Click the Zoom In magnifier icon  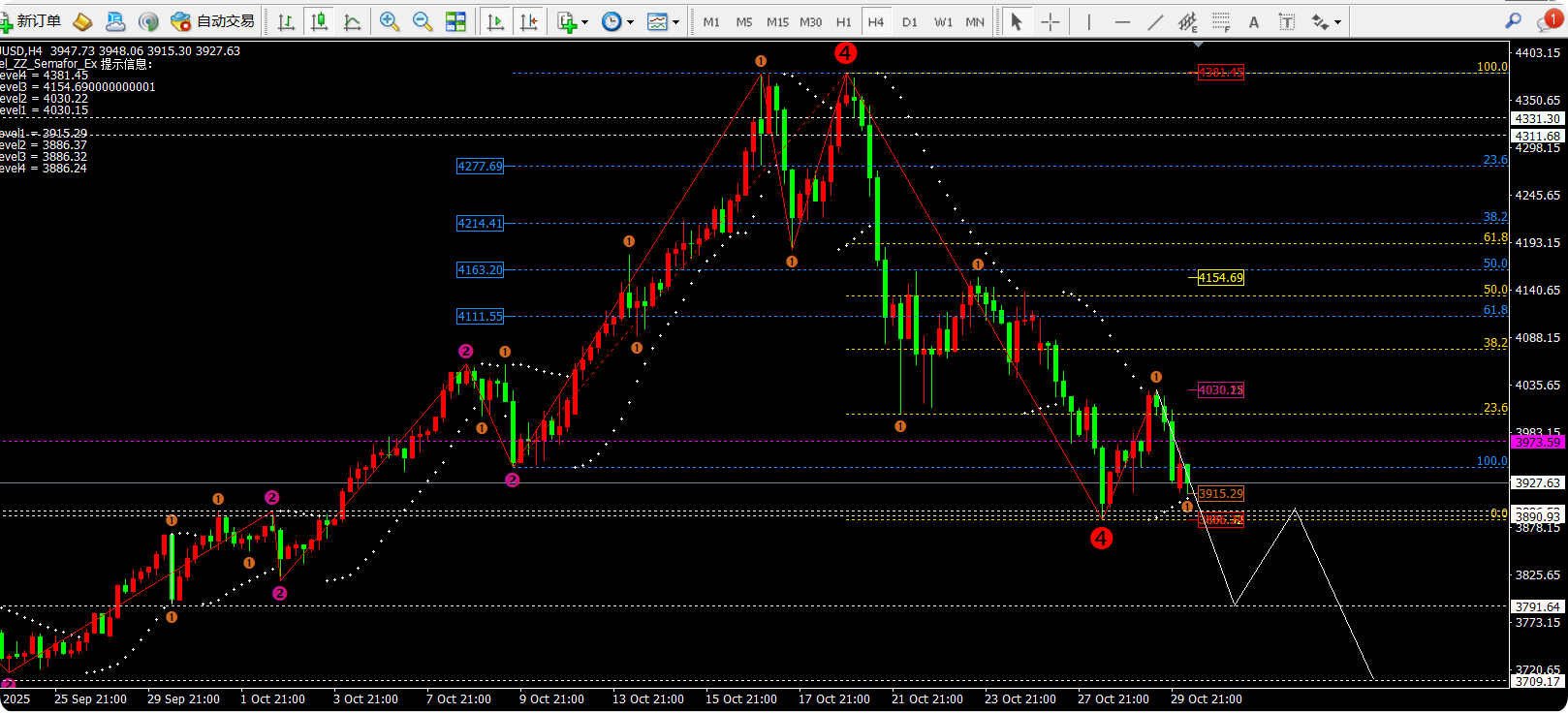coord(390,21)
